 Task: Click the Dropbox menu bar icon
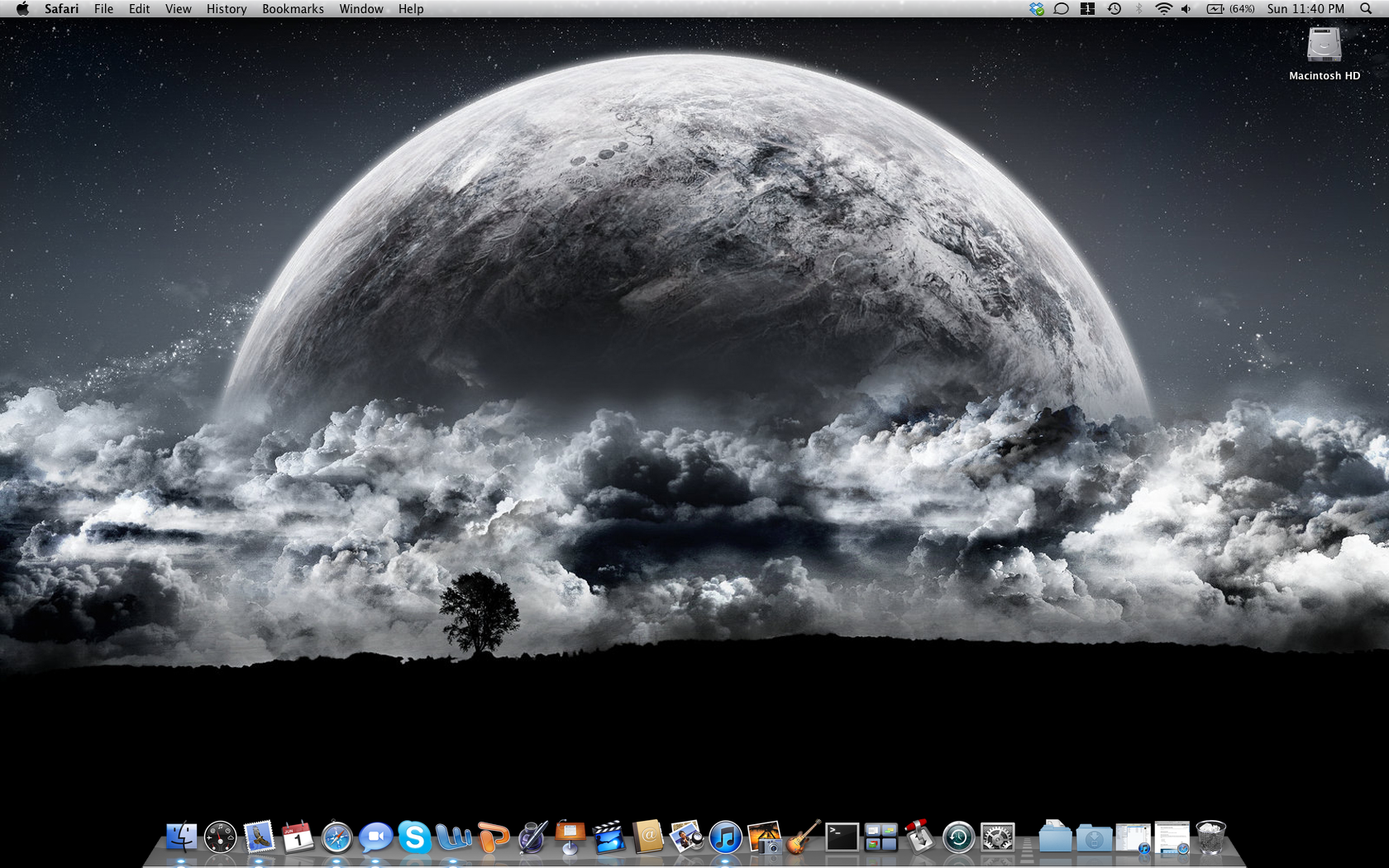pyautogui.click(x=1037, y=9)
